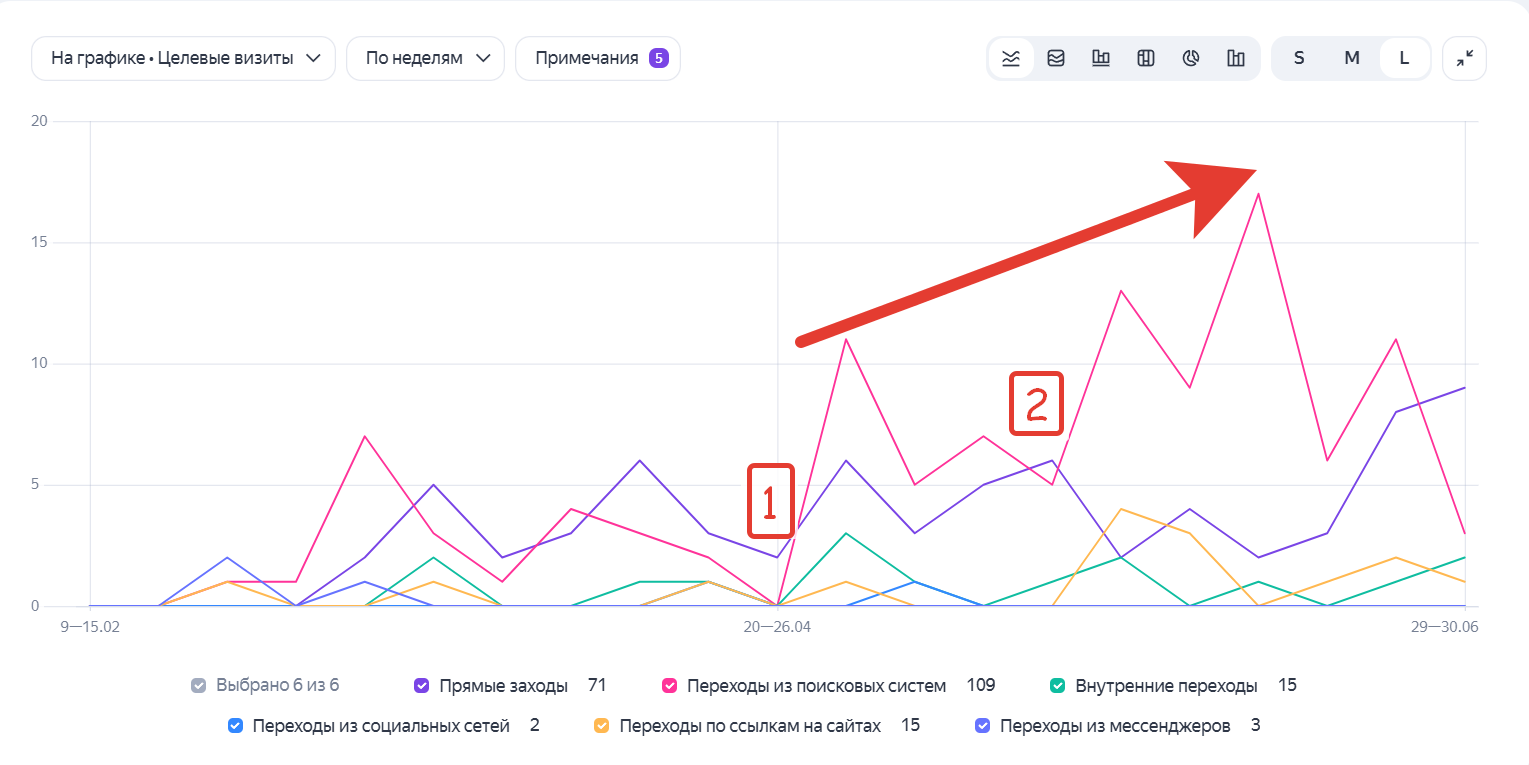
Task: Open the 'На графике • Целевые визиты' dropdown
Action: click(x=183, y=58)
